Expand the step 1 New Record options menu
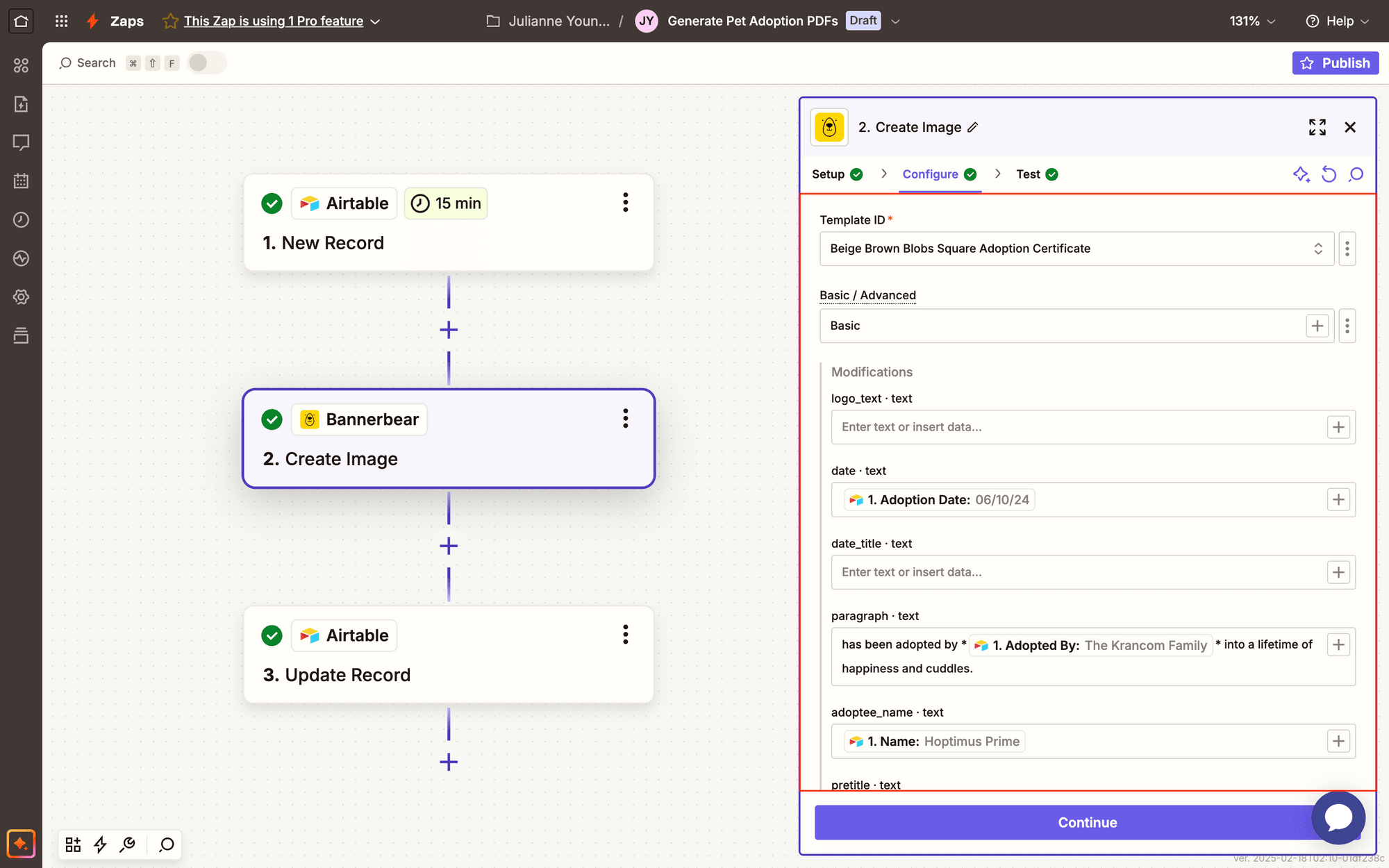Screen dimensions: 1389x868 625,203
